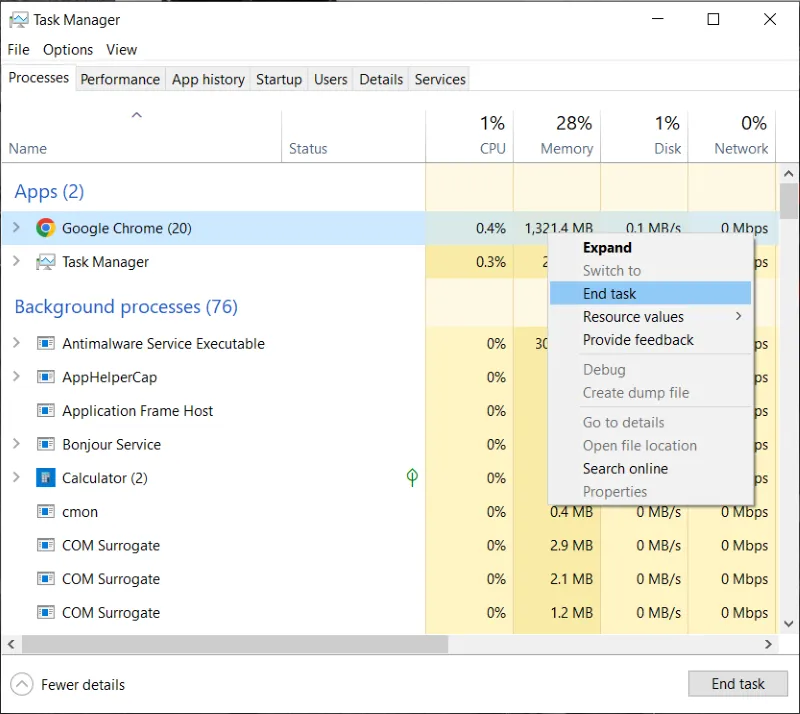
Task: Click the AppHelperCap process icon
Action: point(45,377)
